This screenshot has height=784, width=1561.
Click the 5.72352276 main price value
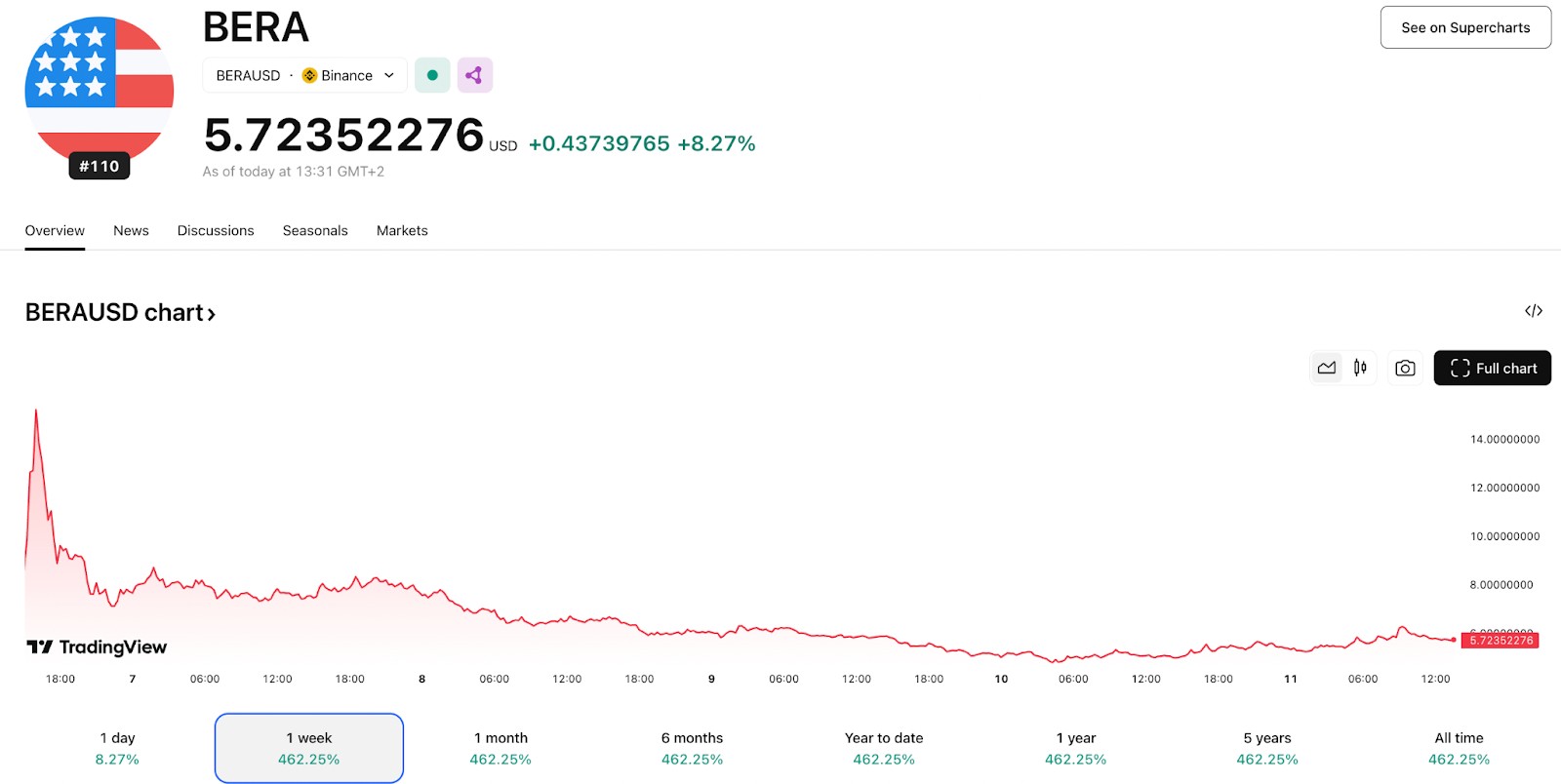point(343,135)
